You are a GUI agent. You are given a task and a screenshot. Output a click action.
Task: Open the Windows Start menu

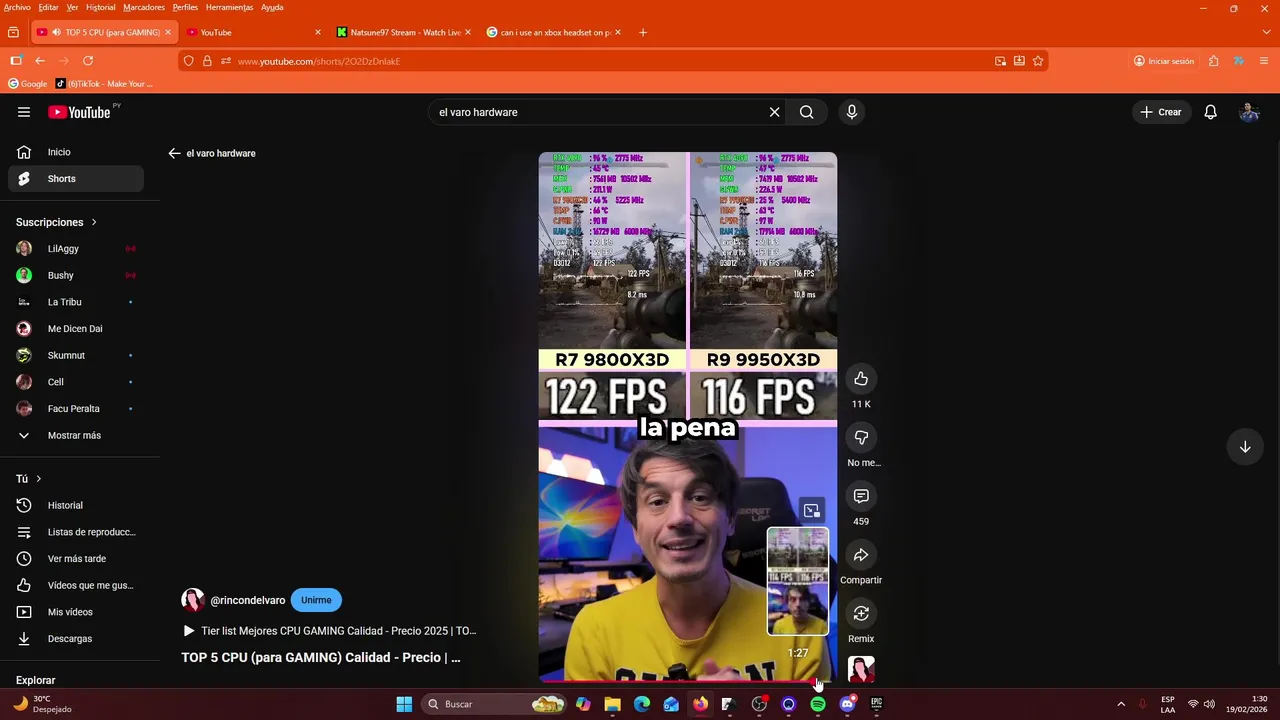[x=404, y=704]
